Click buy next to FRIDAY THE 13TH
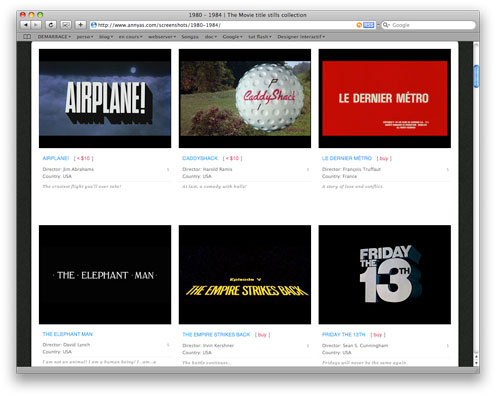The image size is (496, 396). click(378, 334)
